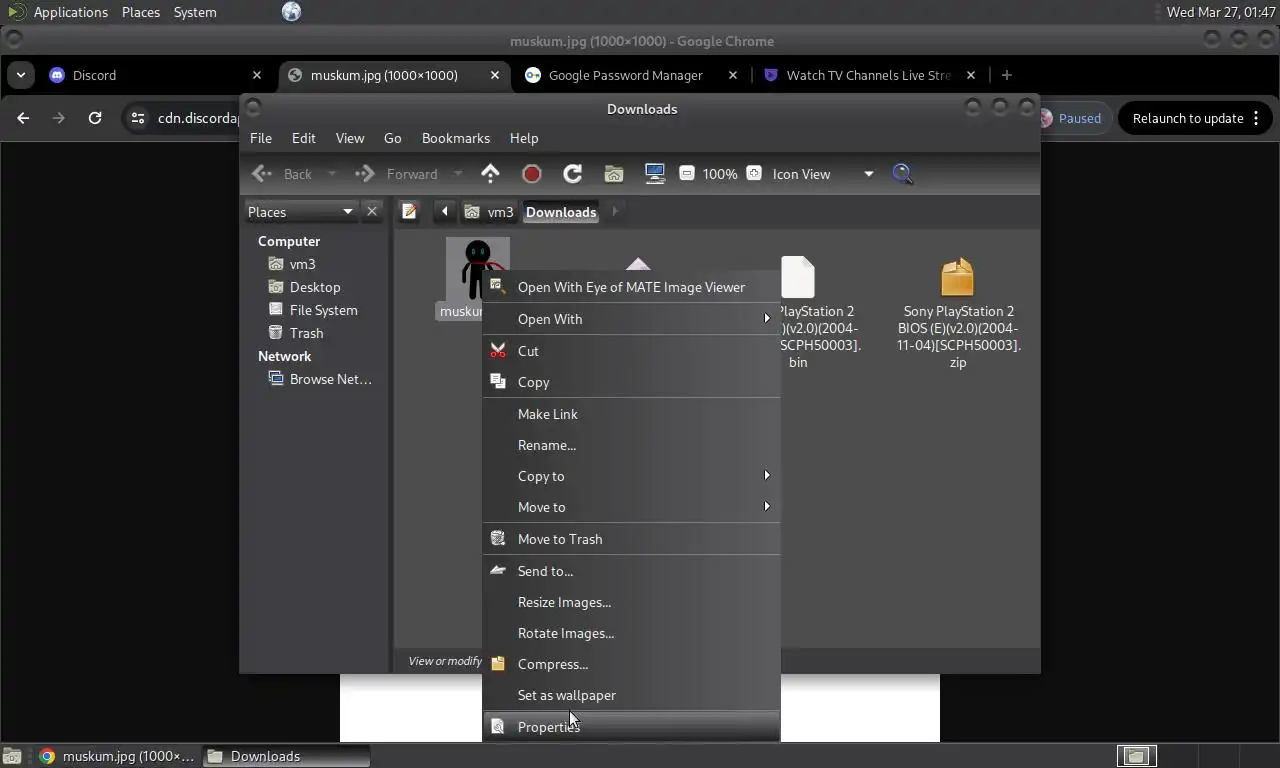Select the muskum image thumbnail
Viewport: 1280px width, 768px height.
tap(478, 268)
